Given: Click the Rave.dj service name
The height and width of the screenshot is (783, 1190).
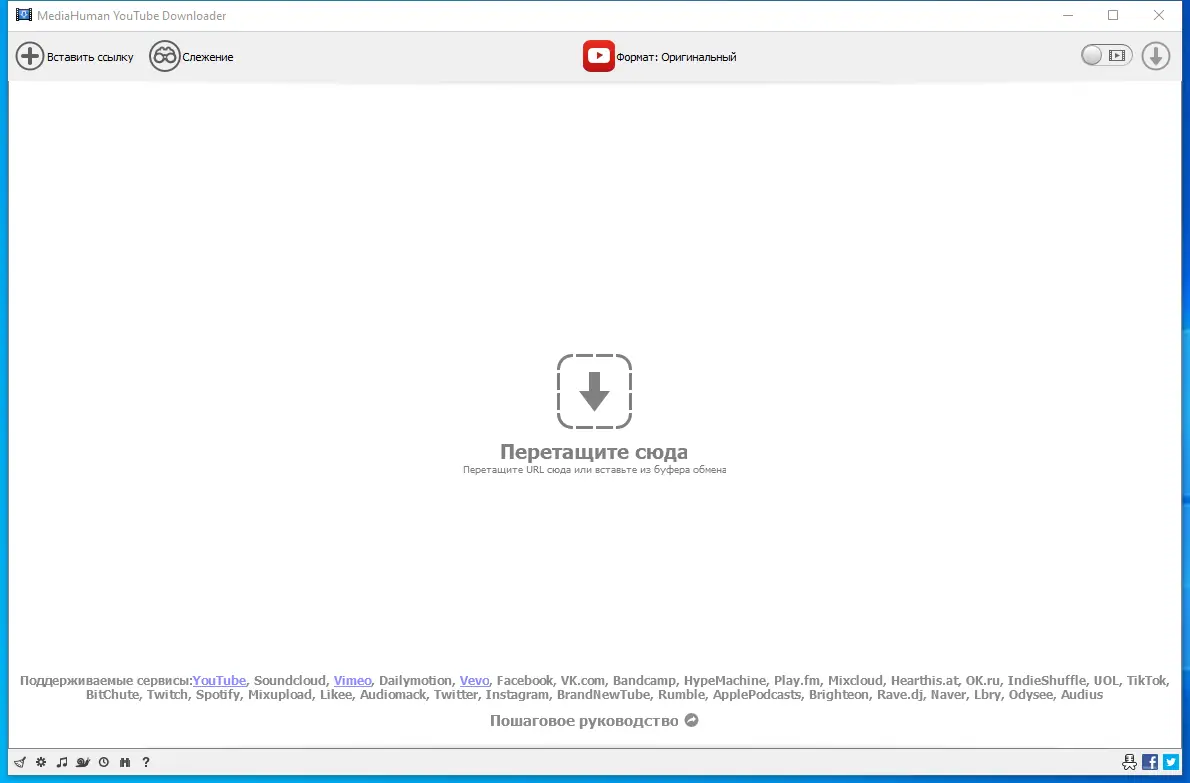Looking at the screenshot, I should pyautogui.click(x=900, y=695).
